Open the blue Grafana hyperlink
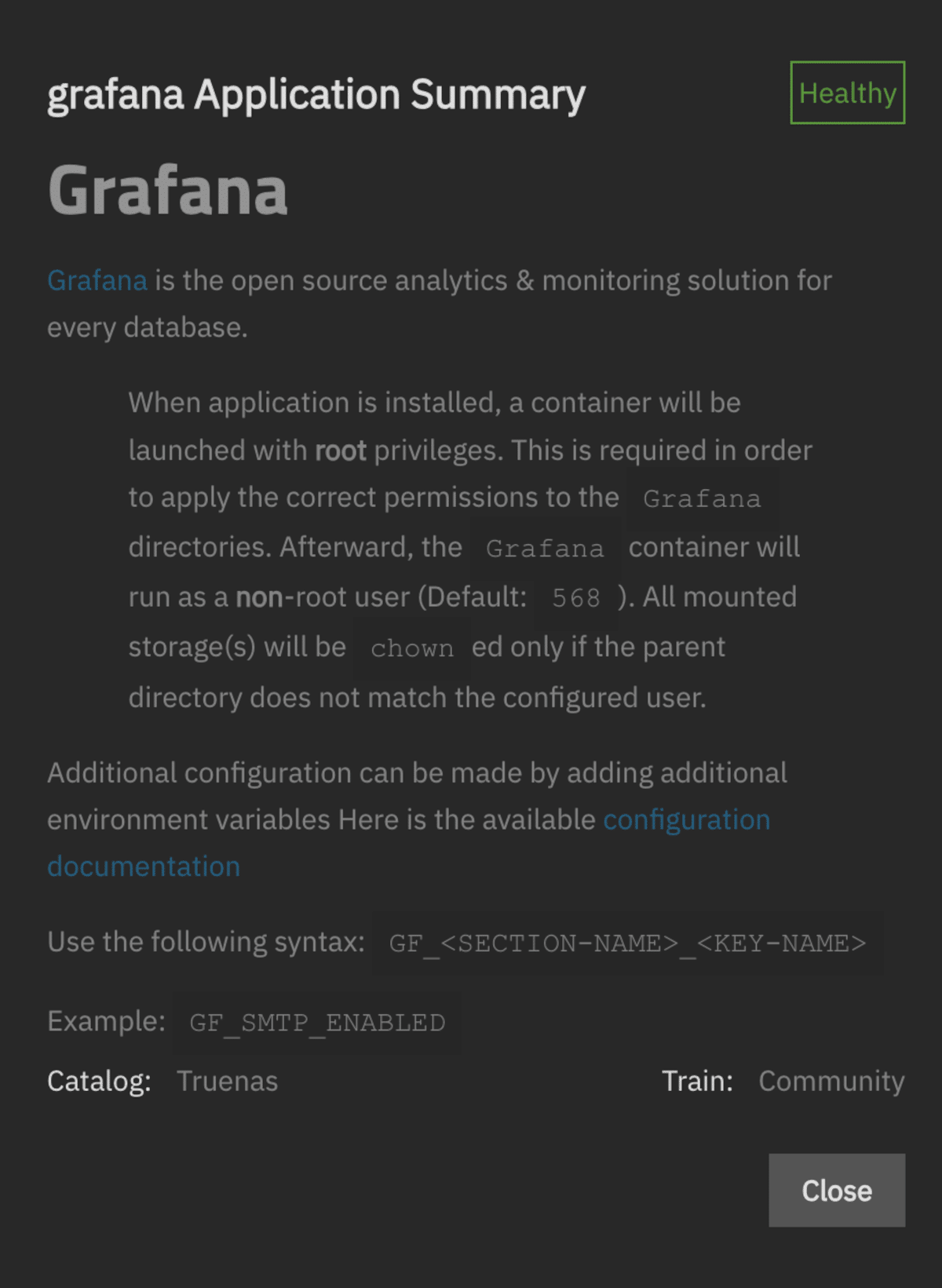The width and height of the screenshot is (942, 1288). pos(97,280)
